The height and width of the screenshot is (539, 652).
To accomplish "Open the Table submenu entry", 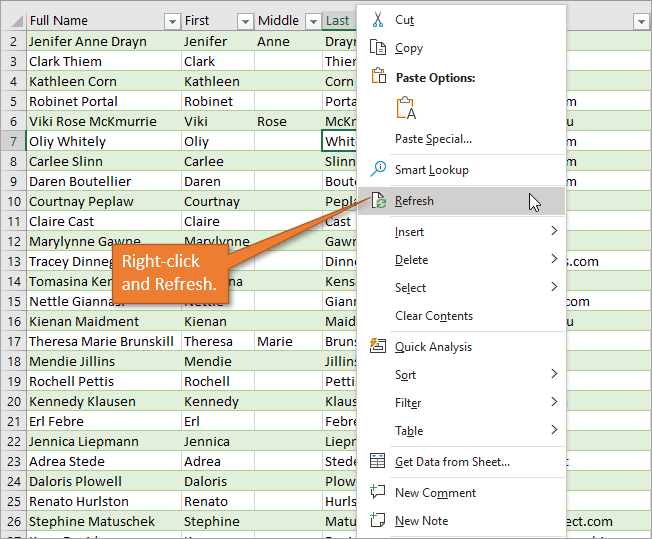I will 408,431.
